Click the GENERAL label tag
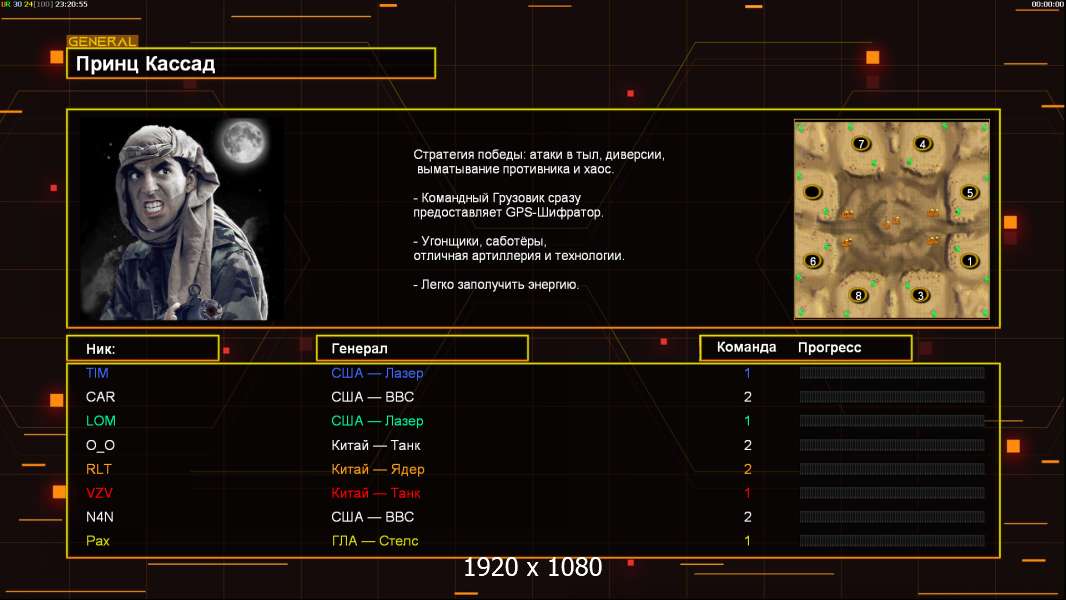1066x600 pixels. click(x=102, y=41)
